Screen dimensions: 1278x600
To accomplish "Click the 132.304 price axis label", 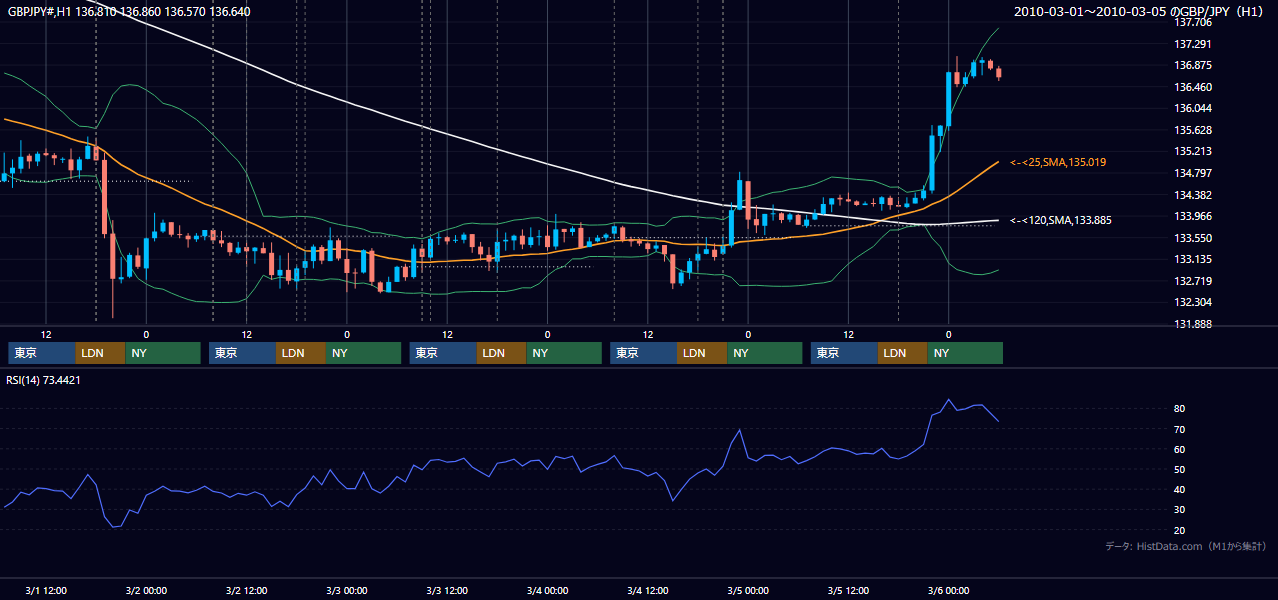I will tap(1193, 302).
